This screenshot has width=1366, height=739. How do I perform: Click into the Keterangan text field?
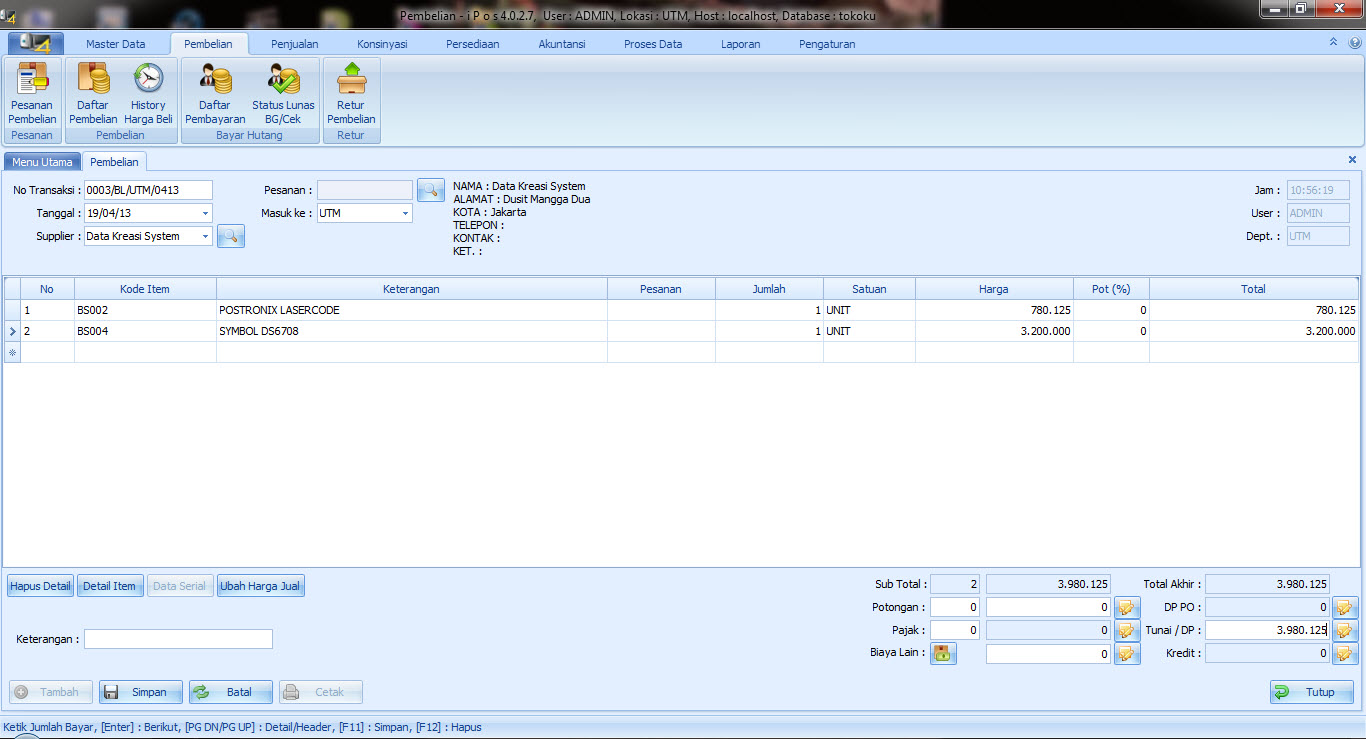(x=178, y=639)
